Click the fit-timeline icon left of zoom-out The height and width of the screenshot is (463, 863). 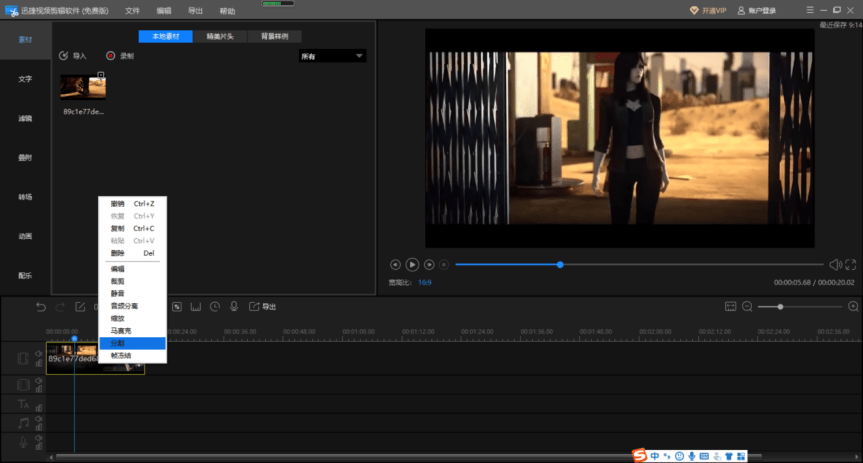[730, 306]
